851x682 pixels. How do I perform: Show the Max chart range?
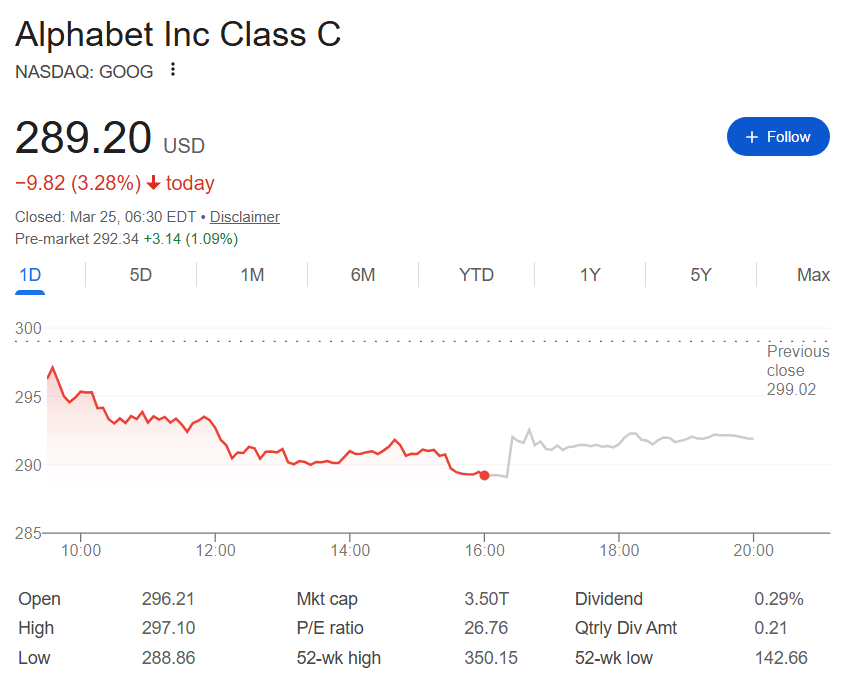[813, 275]
